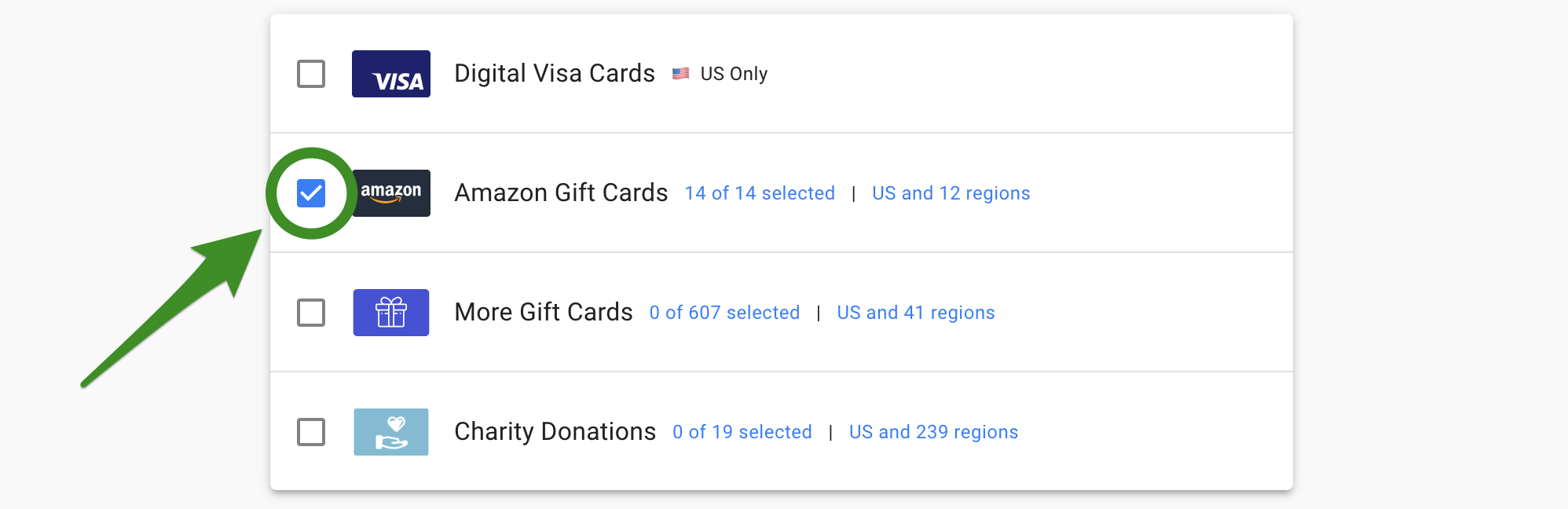Screen dimensions: 1568x509
Task: Click the Amazon logo icon
Action: (x=391, y=193)
